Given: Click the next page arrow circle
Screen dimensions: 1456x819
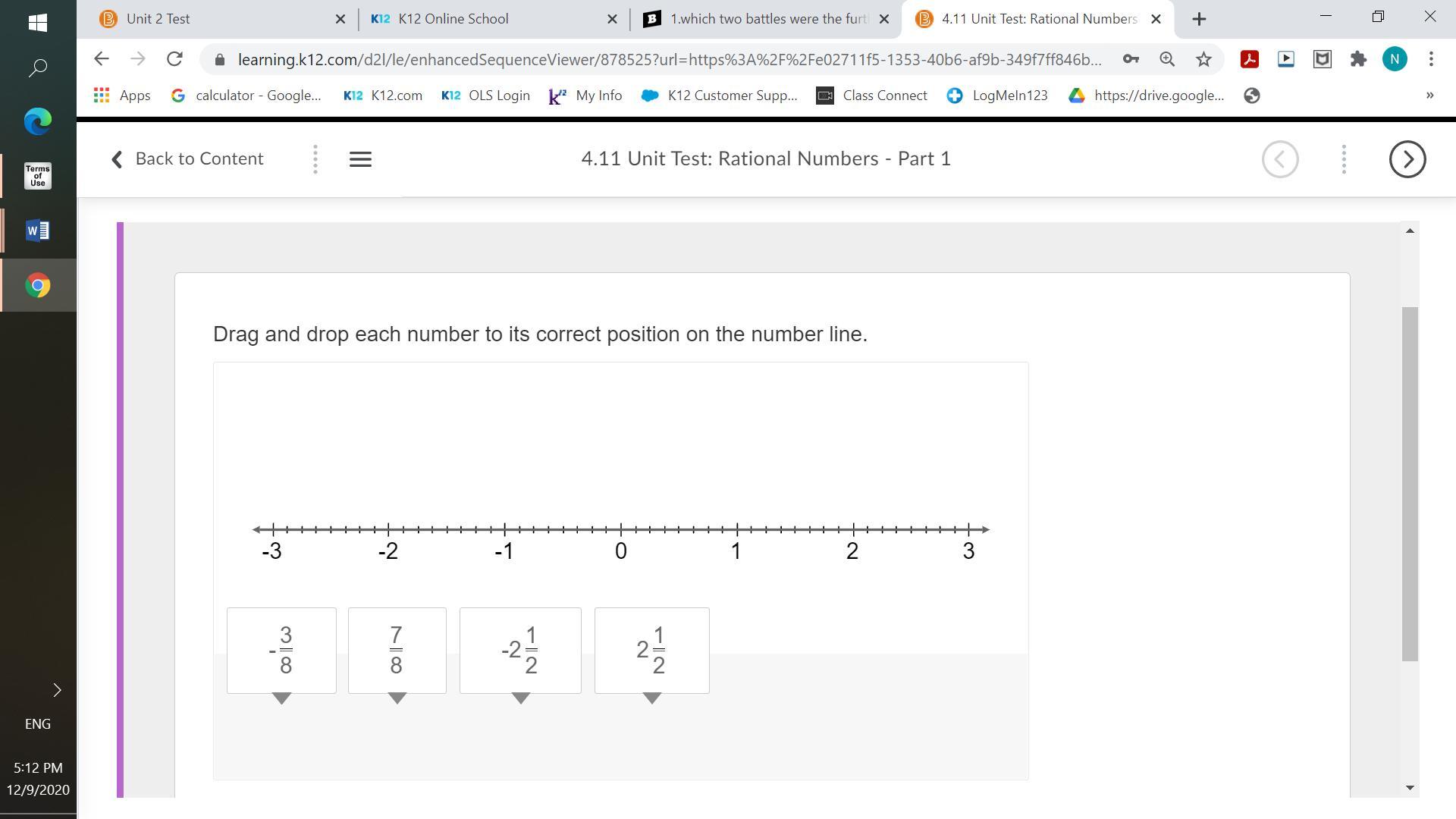Looking at the screenshot, I should click(1407, 159).
